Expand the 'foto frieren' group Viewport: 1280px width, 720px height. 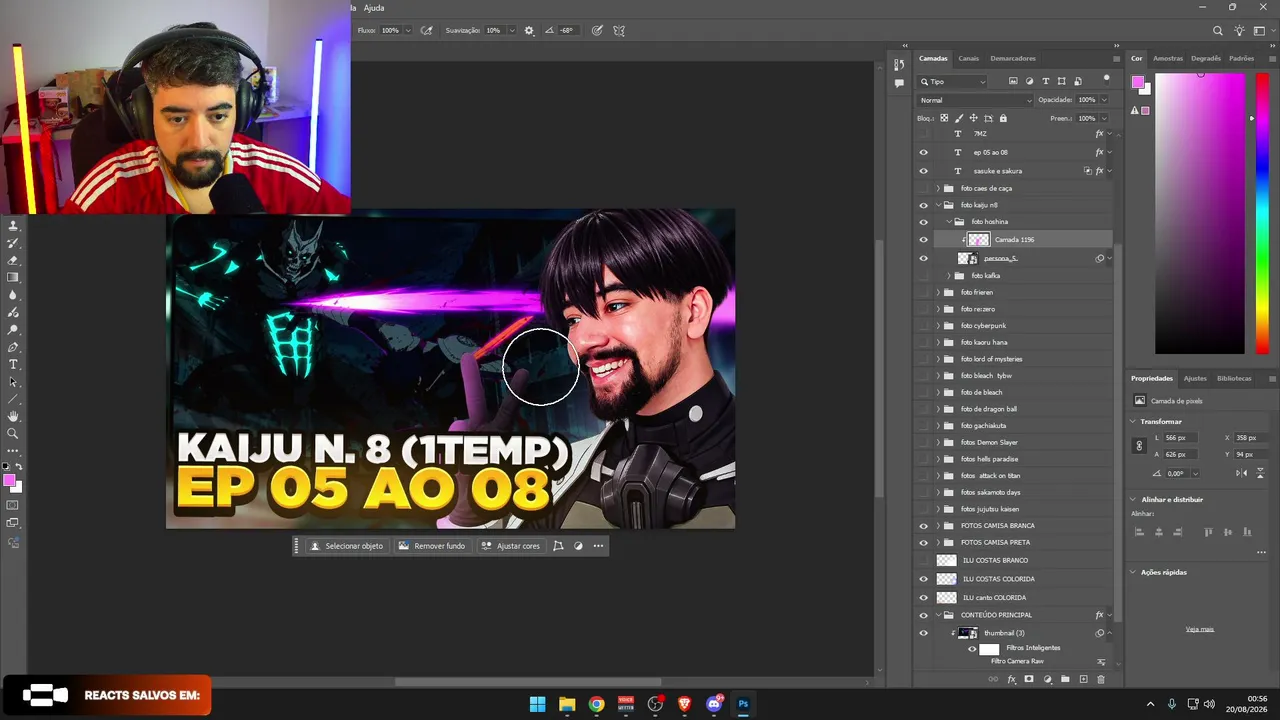tap(938, 292)
